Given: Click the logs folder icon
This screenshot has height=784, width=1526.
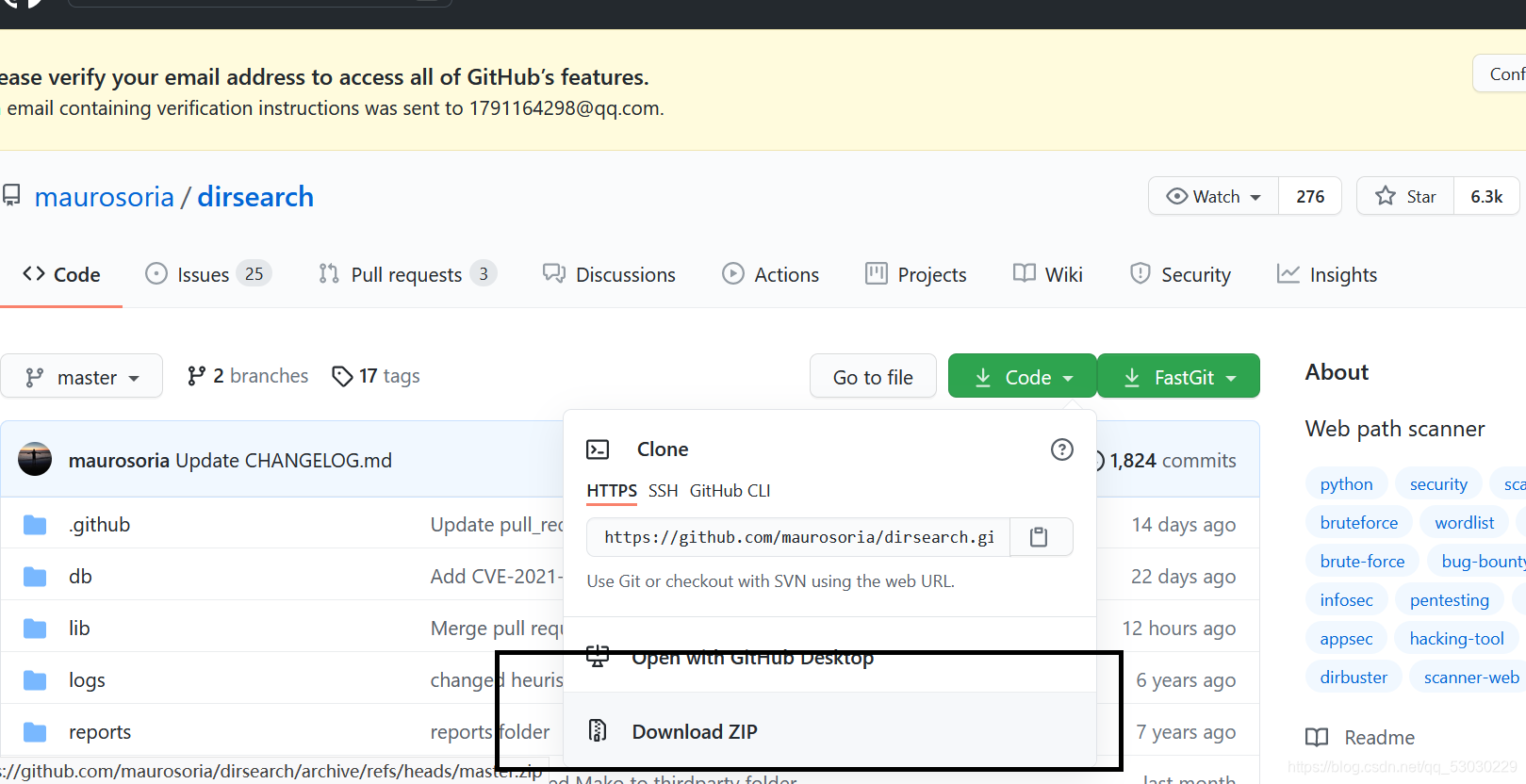Looking at the screenshot, I should point(35,680).
